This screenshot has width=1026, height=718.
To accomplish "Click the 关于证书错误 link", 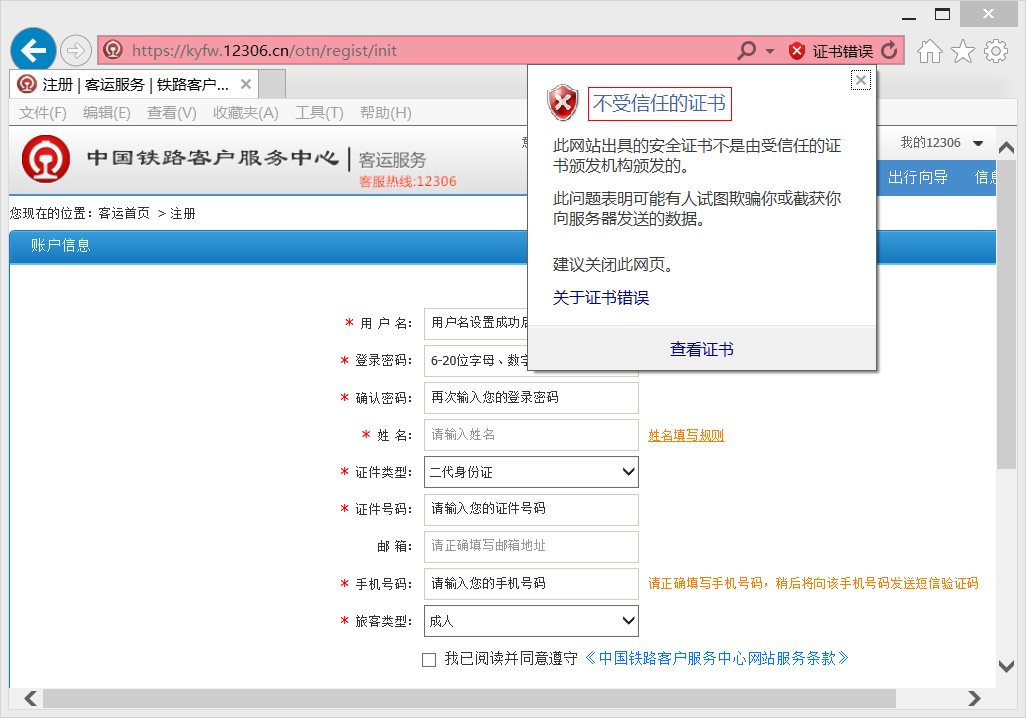I will pos(601,298).
